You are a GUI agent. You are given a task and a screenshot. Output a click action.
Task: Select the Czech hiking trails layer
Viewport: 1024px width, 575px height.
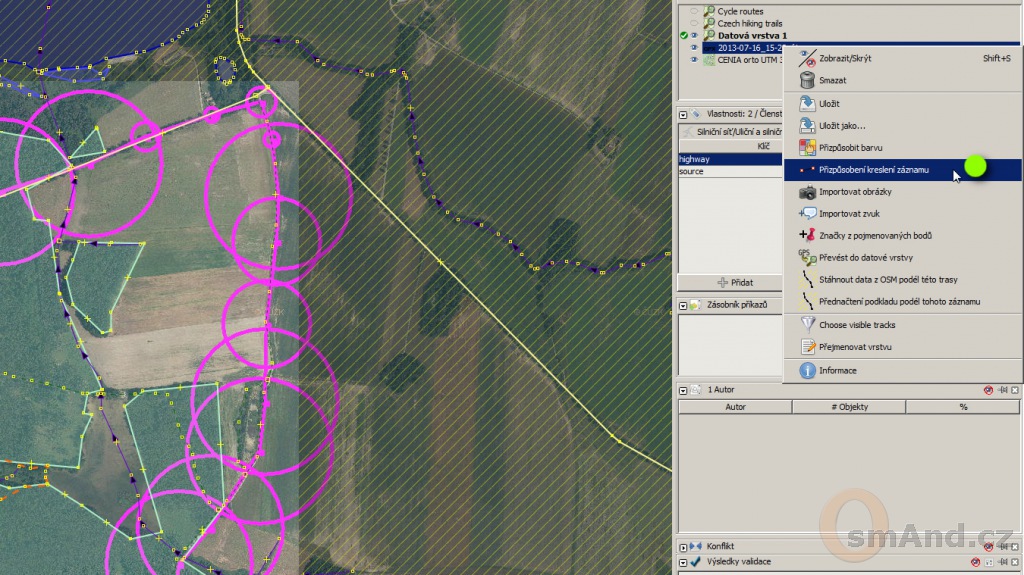(749, 24)
